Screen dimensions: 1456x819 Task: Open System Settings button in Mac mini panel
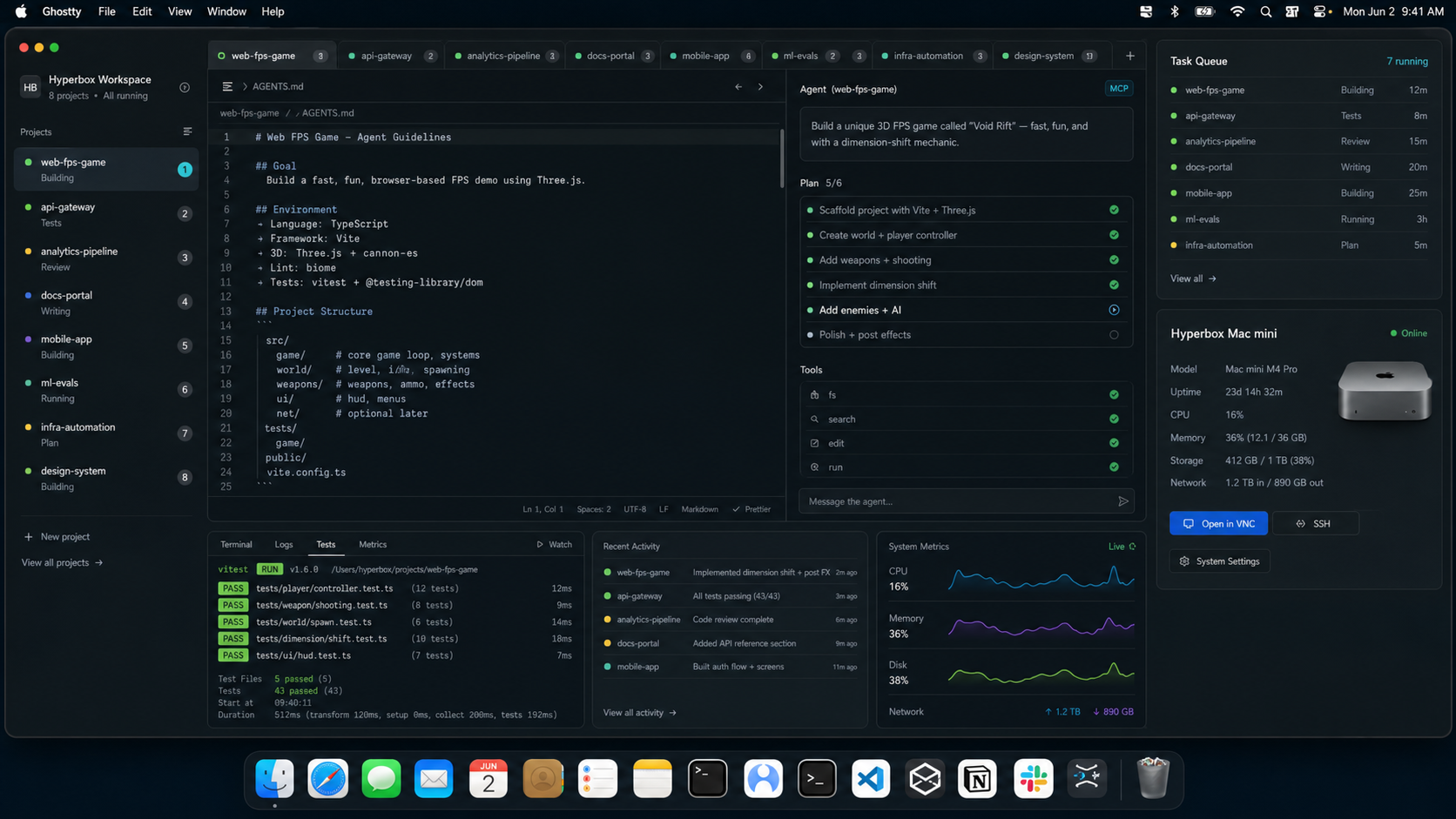pos(1219,561)
